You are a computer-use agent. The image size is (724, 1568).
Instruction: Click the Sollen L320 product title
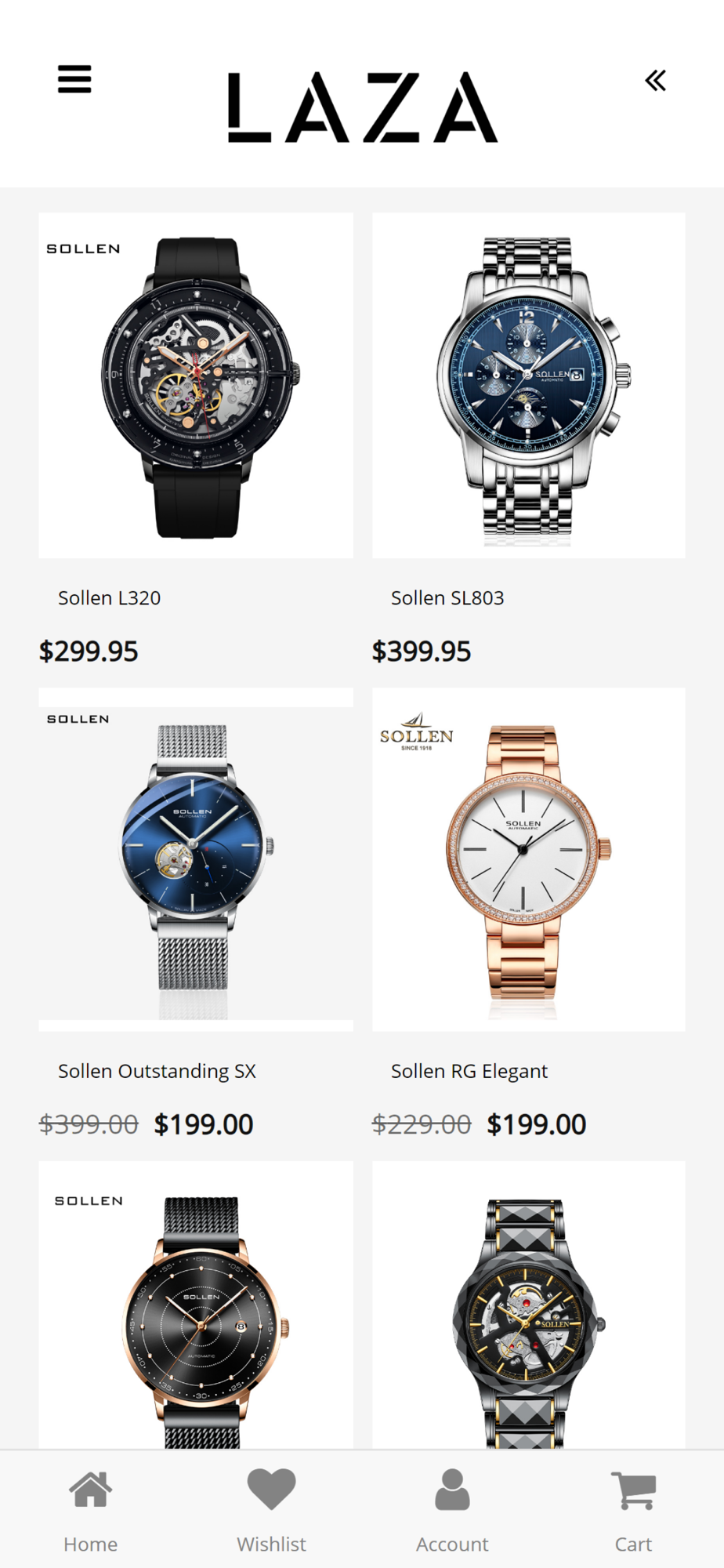point(110,598)
